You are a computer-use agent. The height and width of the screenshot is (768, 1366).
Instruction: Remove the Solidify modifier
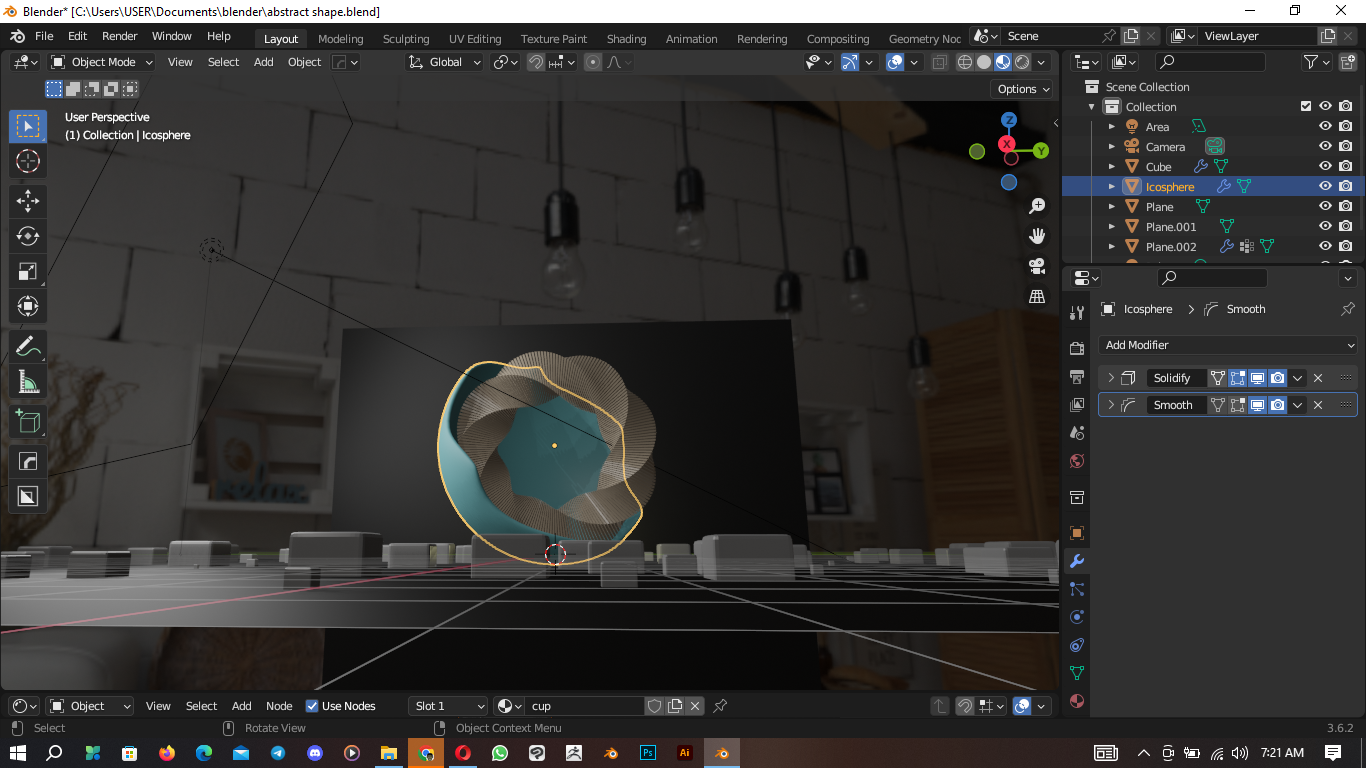pyautogui.click(x=1318, y=378)
